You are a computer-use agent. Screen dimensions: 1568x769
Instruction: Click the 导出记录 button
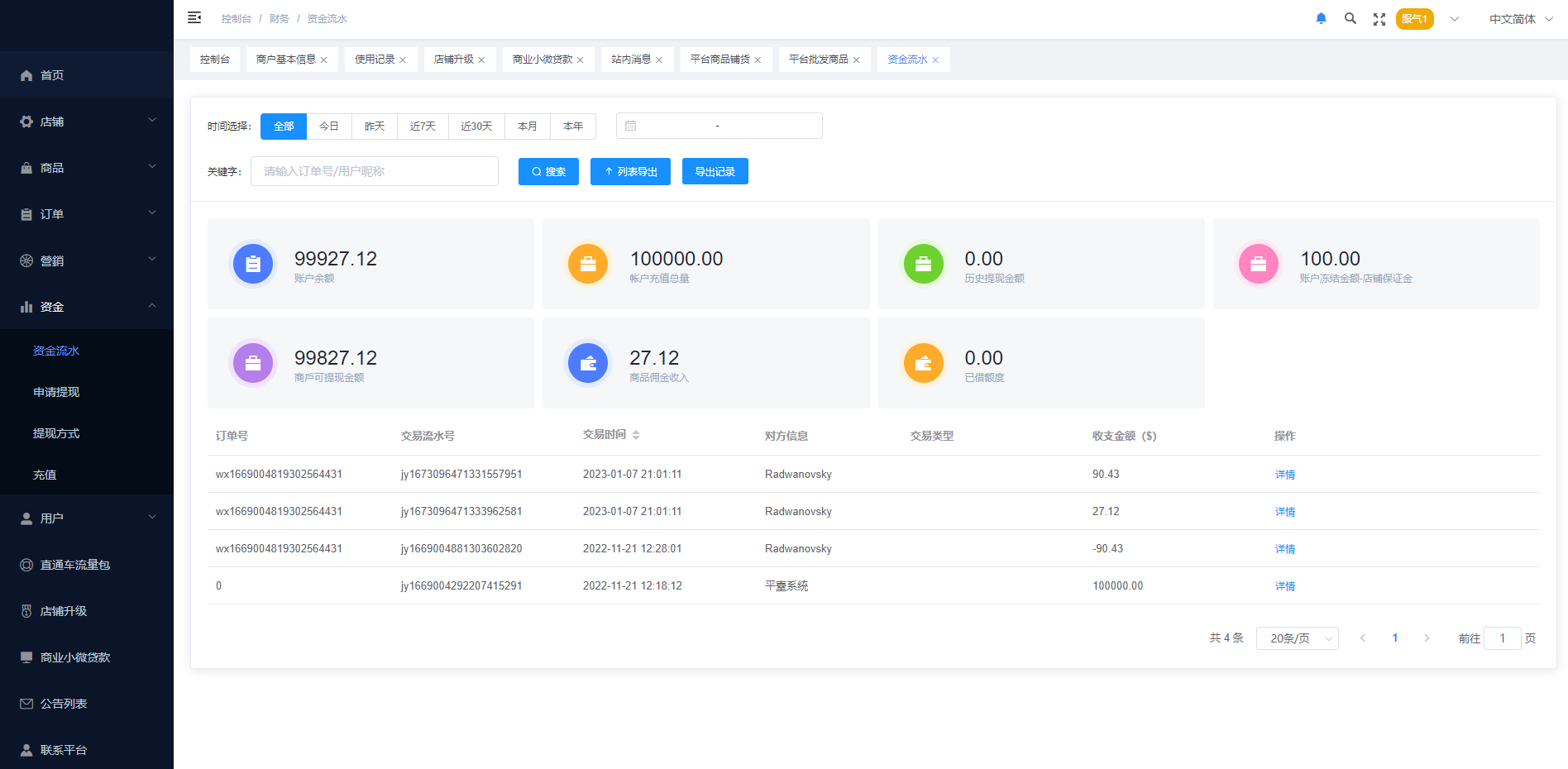click(715, 171)
